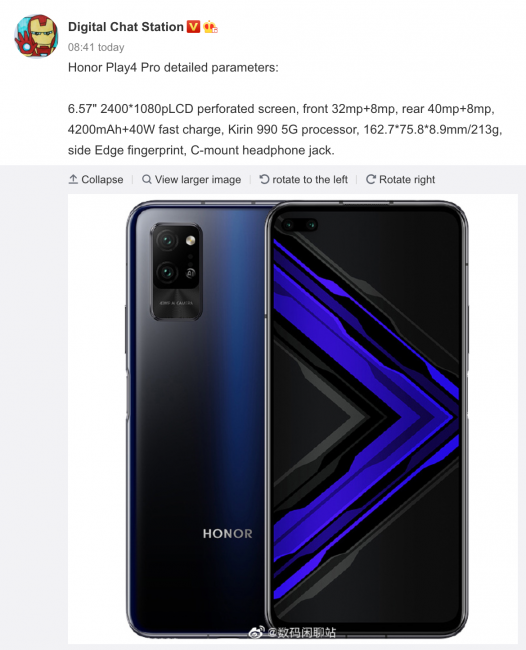Open View larger image
Viewport: 526px width, 650px height.
[198, 179]
